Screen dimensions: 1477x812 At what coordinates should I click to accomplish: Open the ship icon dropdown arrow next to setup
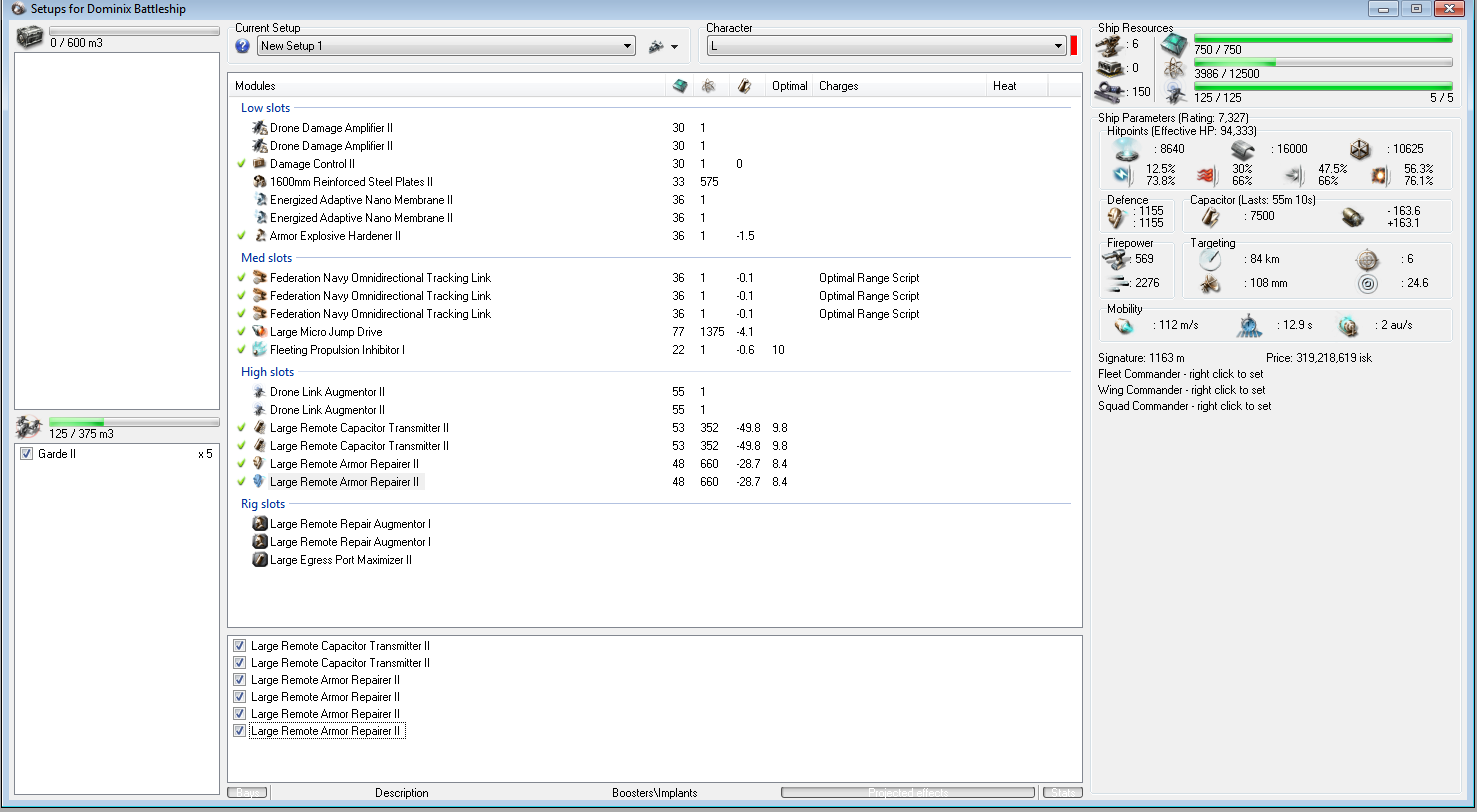tap(674, 47)
